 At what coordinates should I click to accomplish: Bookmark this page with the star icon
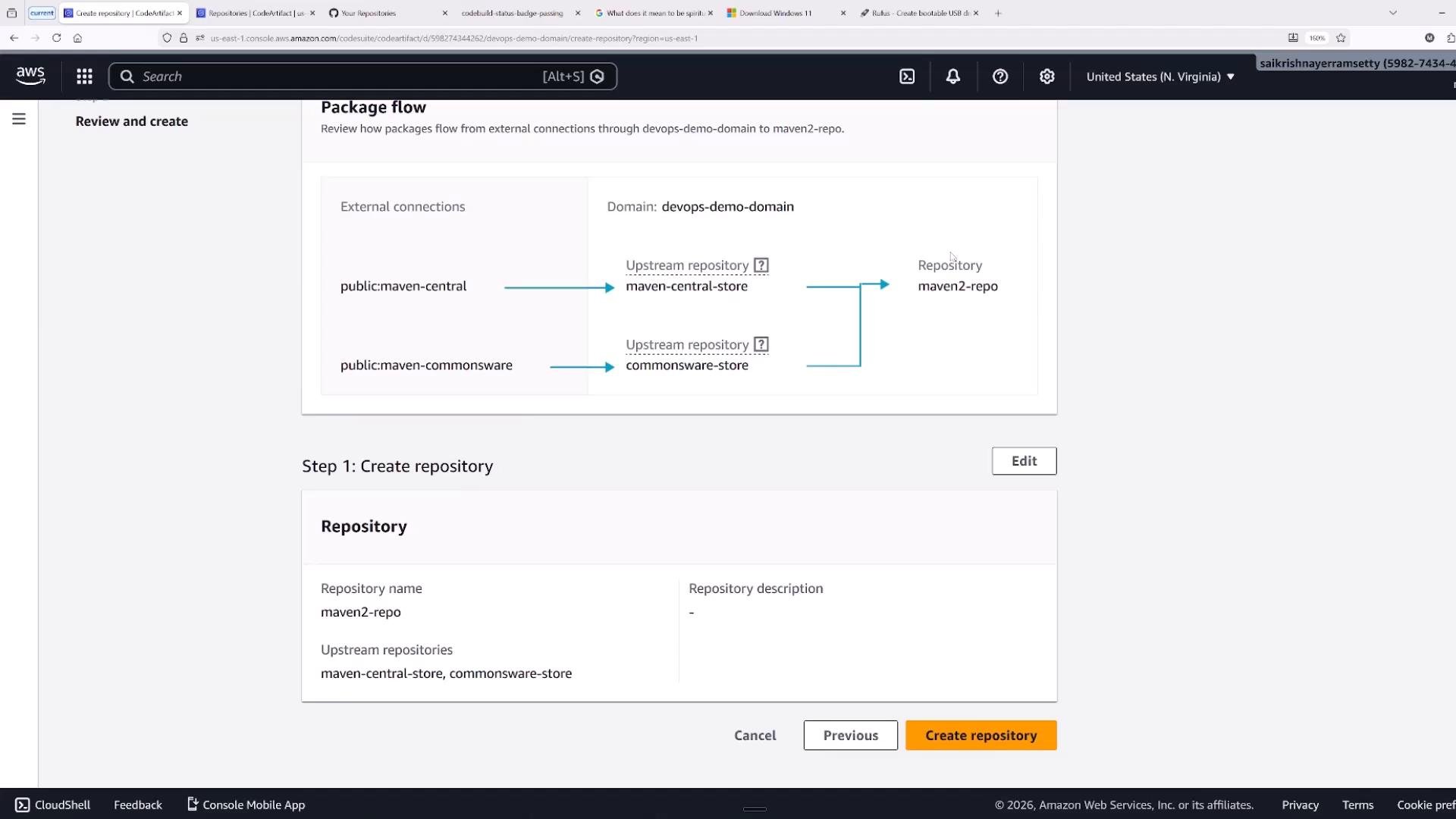pos(1341,38)
